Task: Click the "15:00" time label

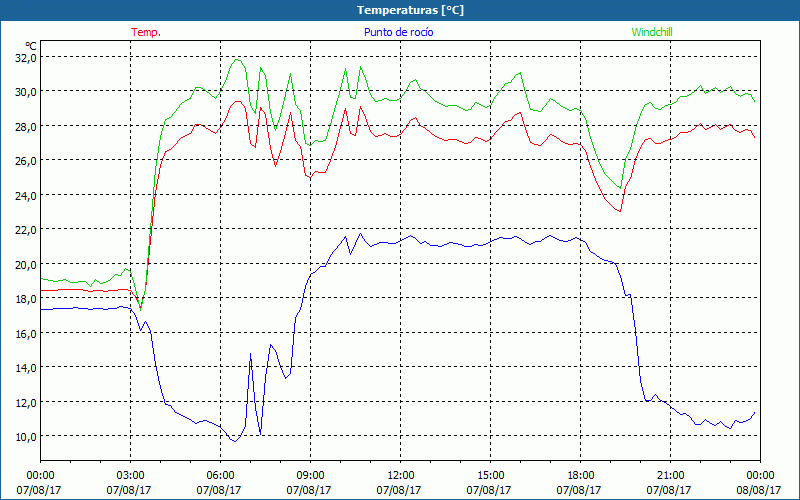Action: (490, 475)
